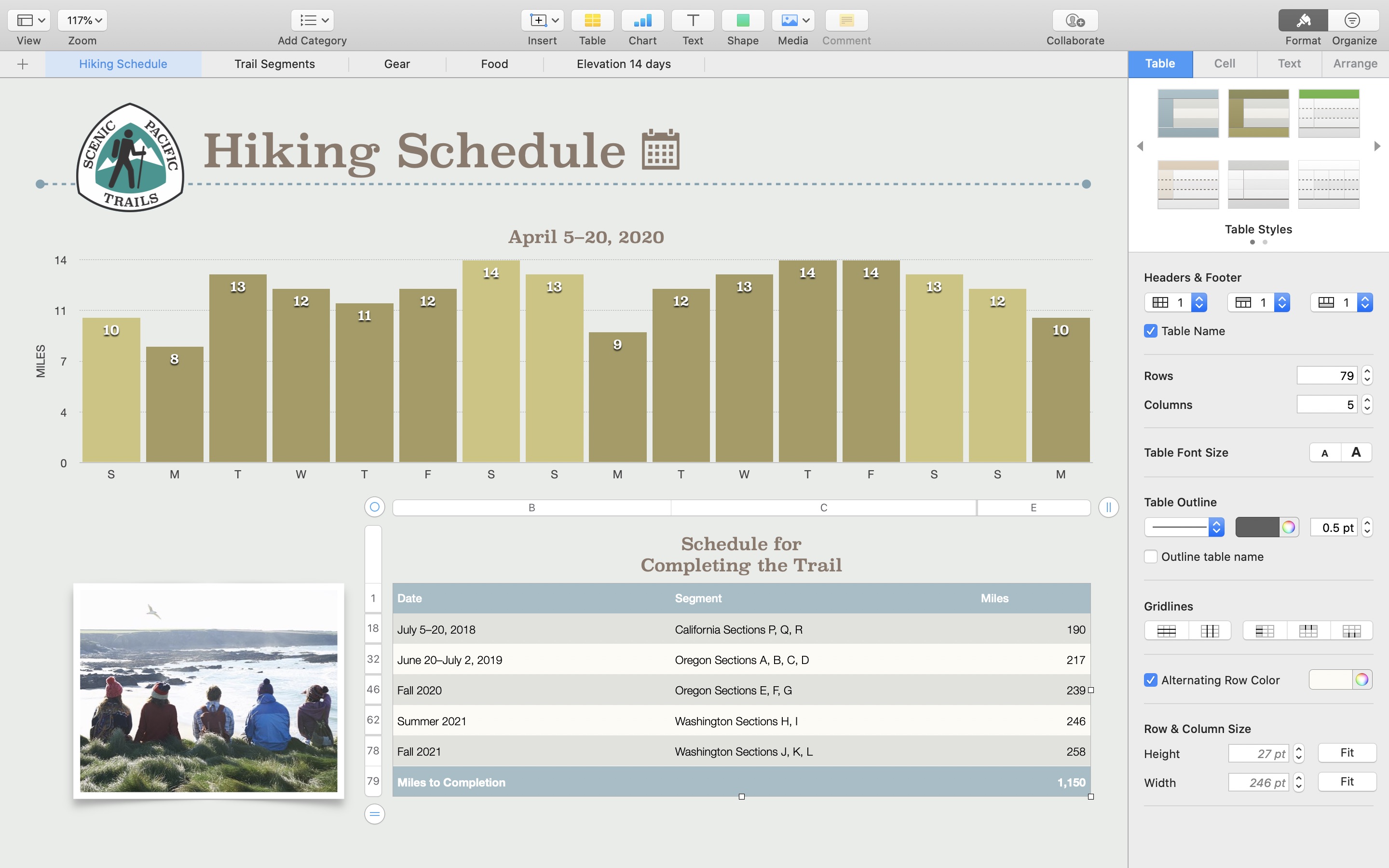Switch to the Gear sheet tab
Image resolution: width=1389 pixels, height=868 pixels.
tap(397, 64)
